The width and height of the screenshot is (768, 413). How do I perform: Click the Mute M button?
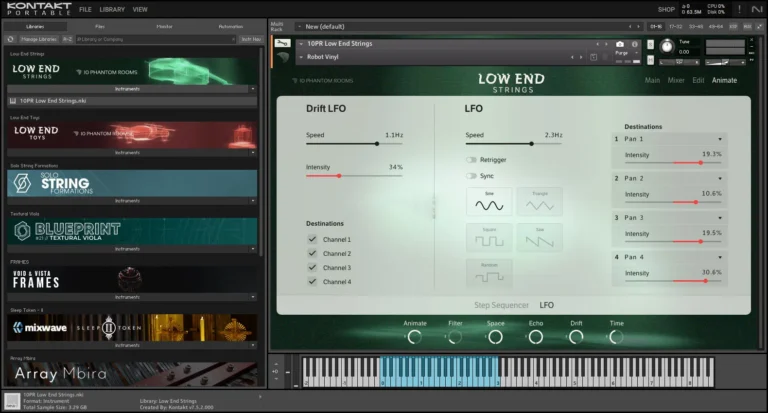650,60
